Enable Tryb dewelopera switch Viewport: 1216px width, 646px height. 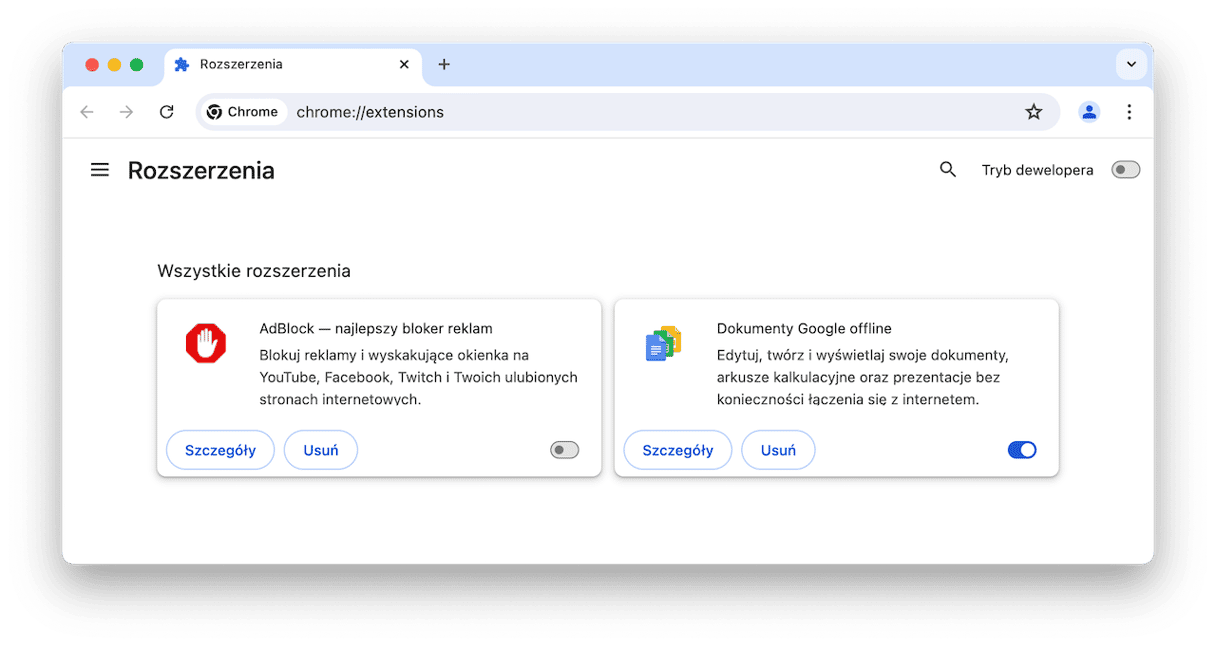[1126, 170]
